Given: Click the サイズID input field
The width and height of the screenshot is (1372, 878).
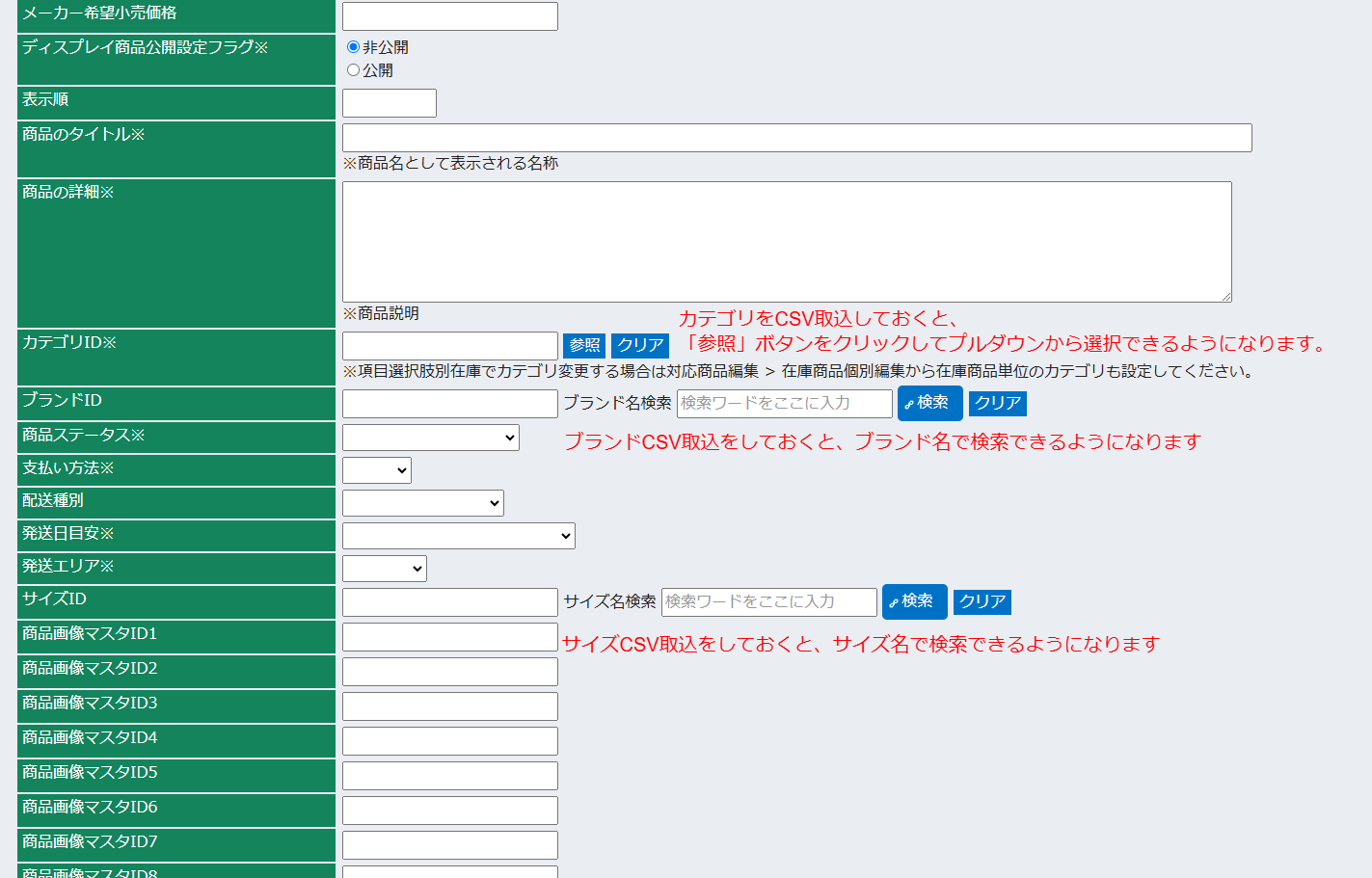Looking at the screenshot, I should coord(450,602).
